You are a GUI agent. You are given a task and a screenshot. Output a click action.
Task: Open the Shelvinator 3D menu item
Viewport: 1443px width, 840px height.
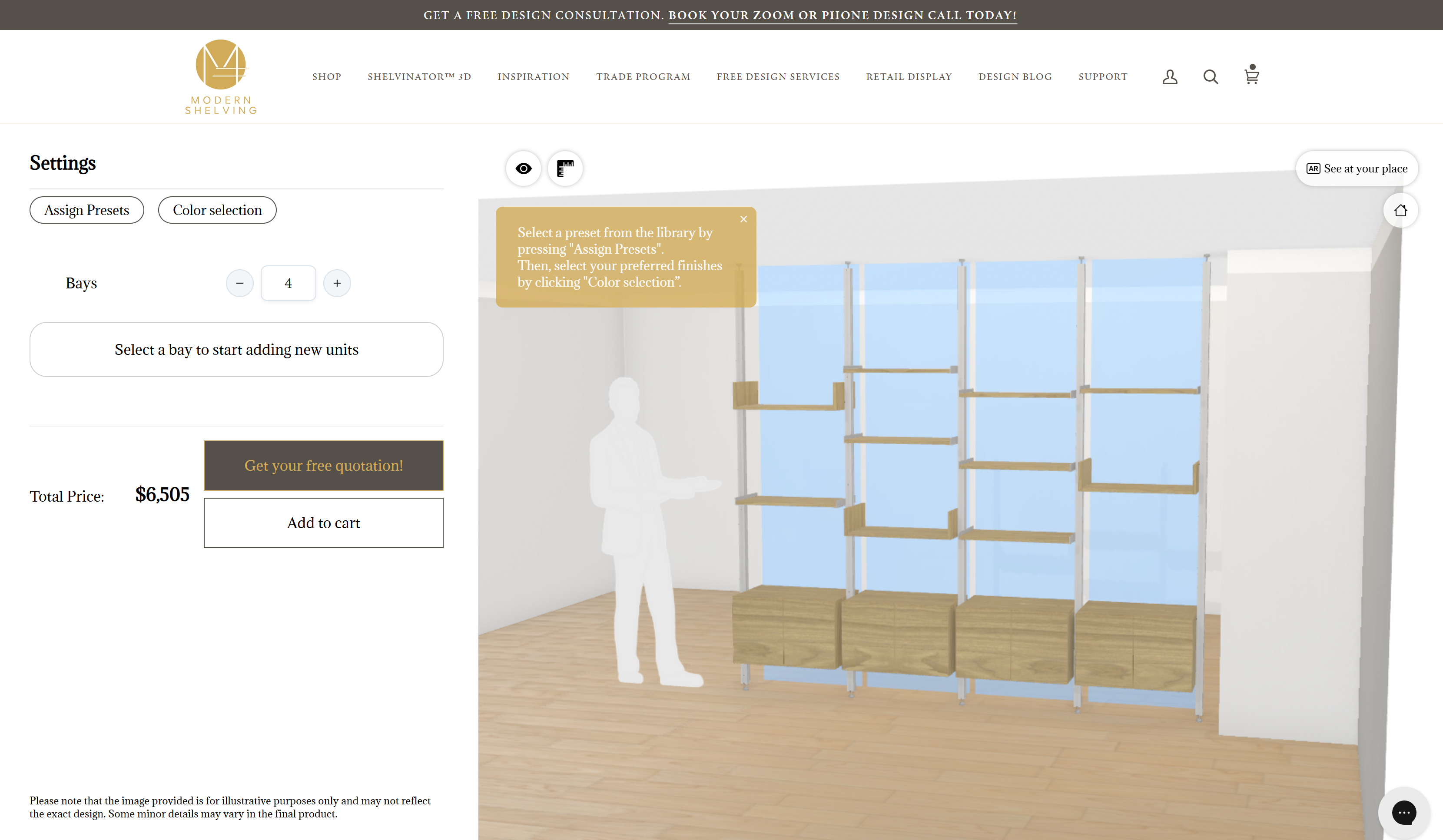[419, 77]
